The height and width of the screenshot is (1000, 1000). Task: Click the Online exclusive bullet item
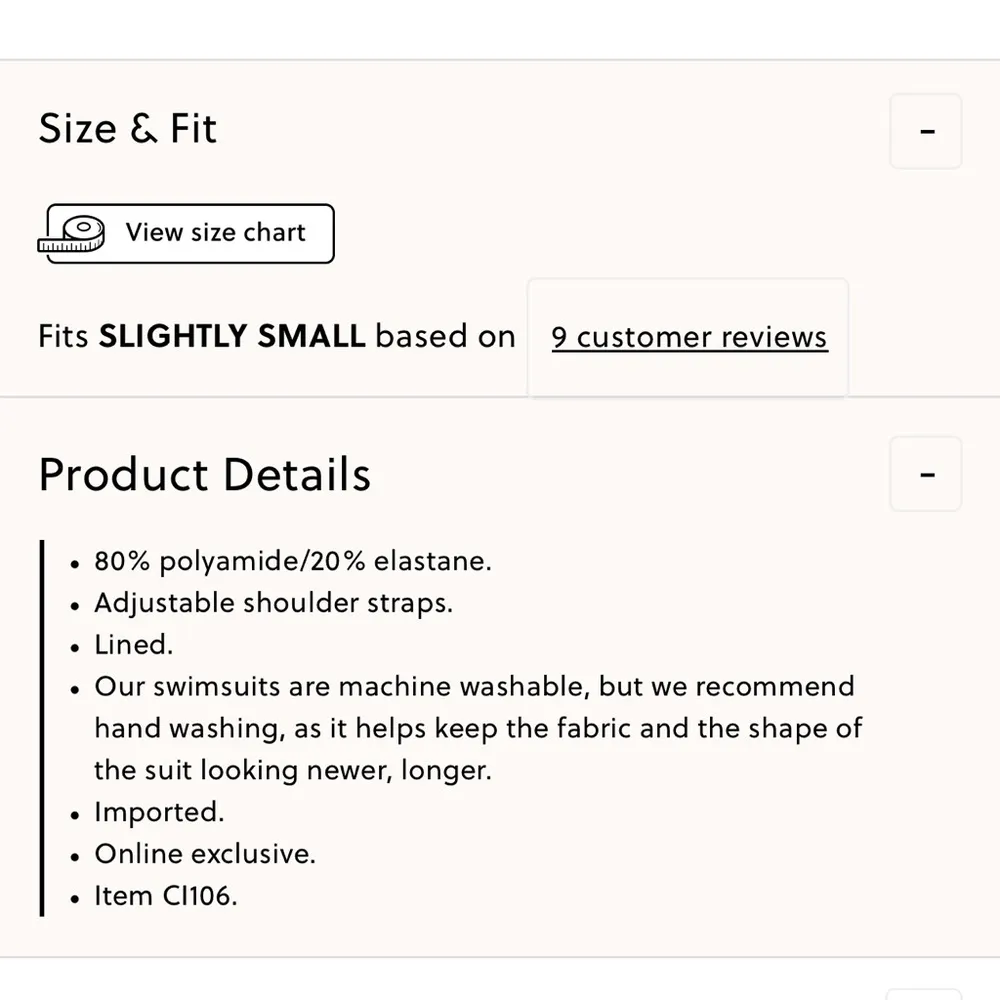pos(205,854)
